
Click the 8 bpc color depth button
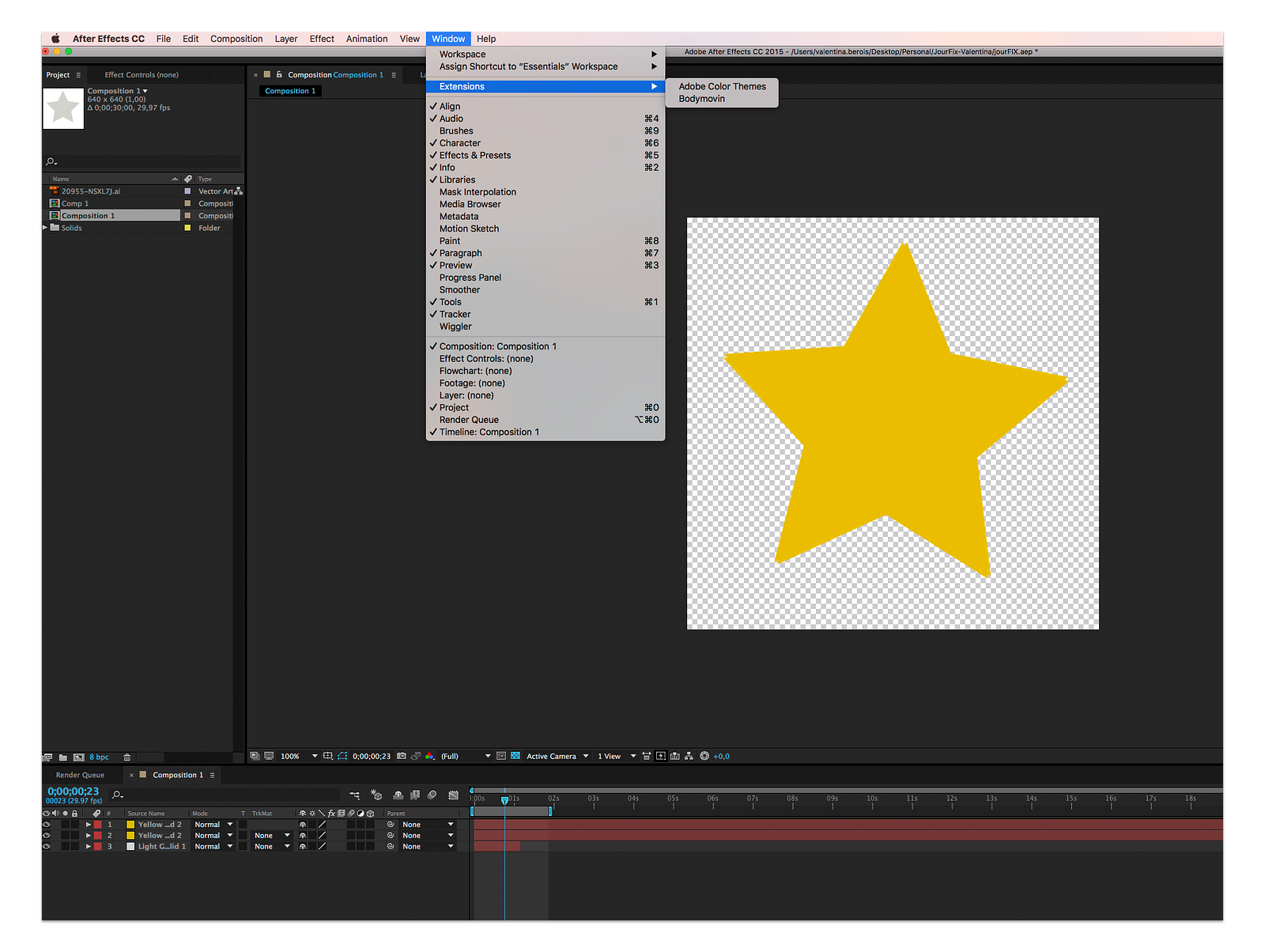click(x=99, y=757)
